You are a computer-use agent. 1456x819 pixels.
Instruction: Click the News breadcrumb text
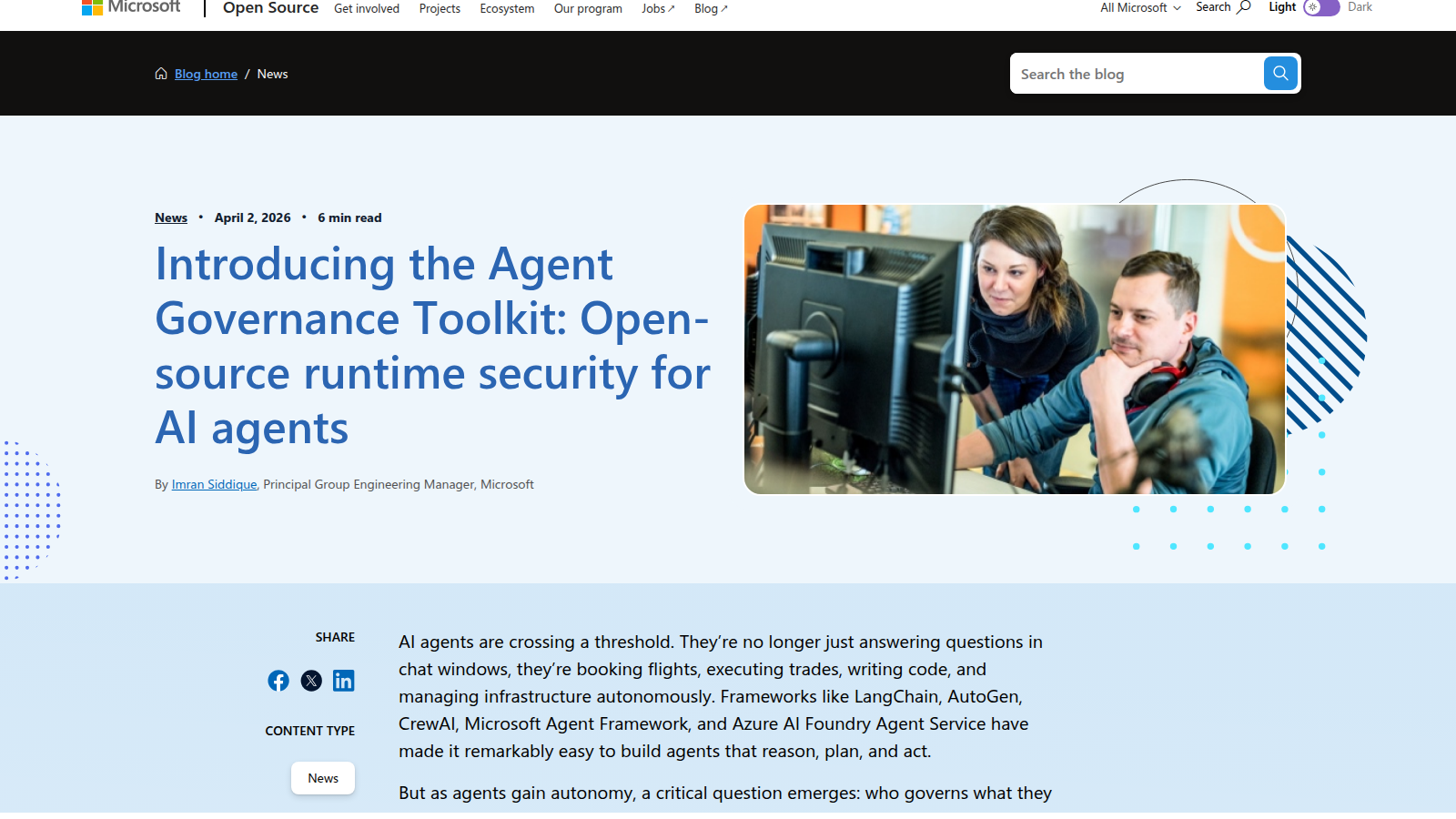pos(272,74)
